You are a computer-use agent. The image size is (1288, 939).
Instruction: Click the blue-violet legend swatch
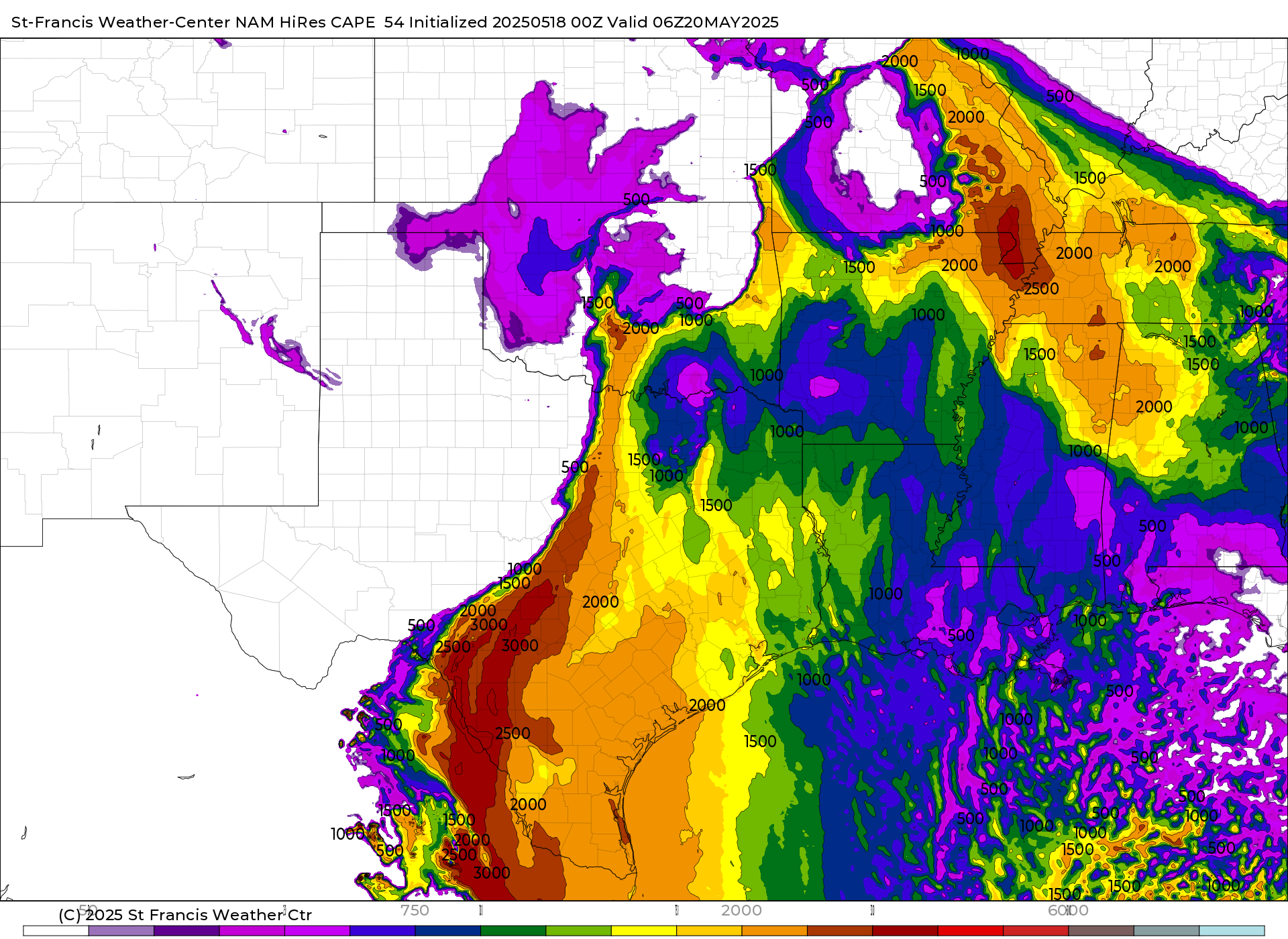[382, 931]
